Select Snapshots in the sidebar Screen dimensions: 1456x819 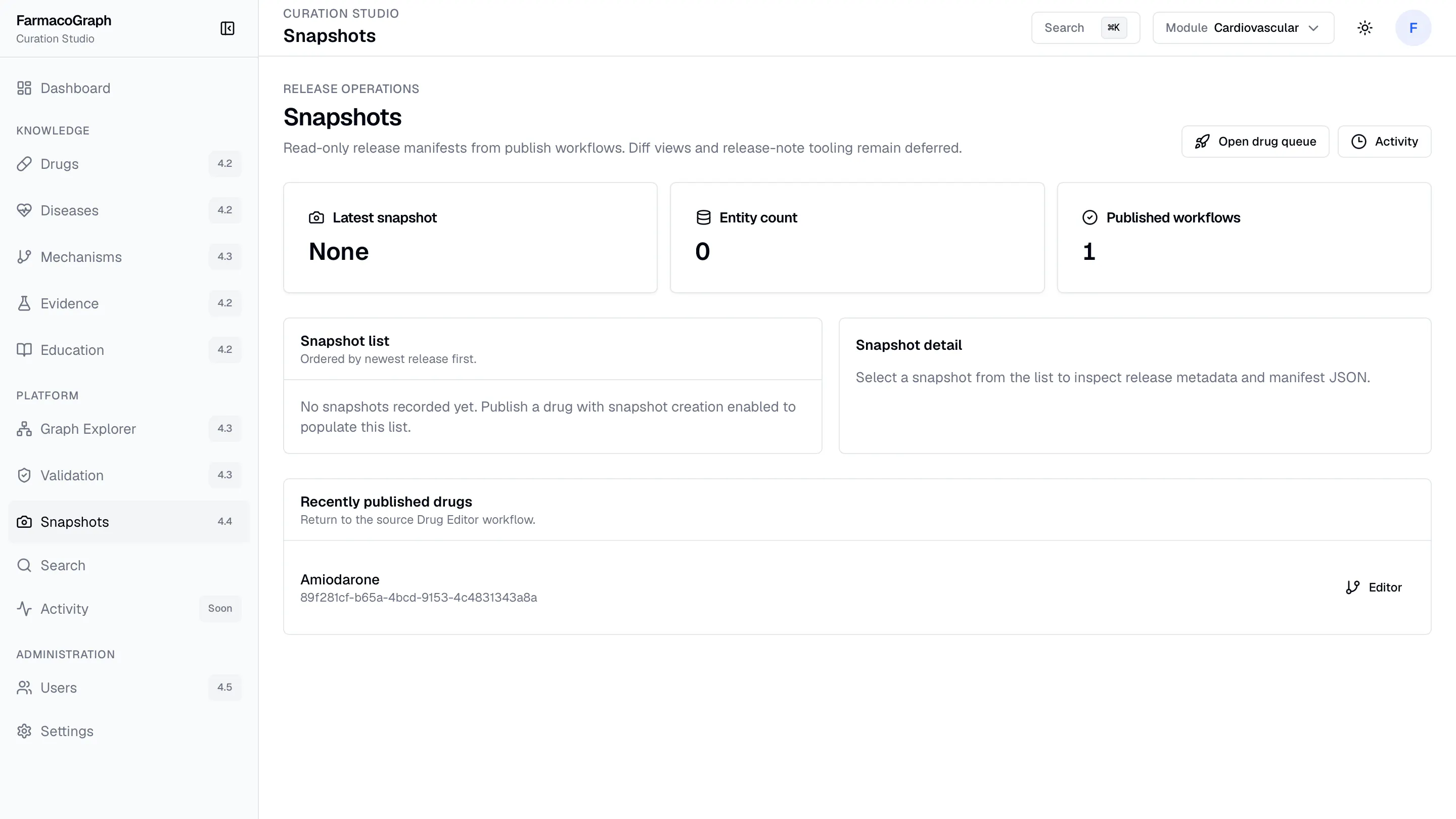129,522
